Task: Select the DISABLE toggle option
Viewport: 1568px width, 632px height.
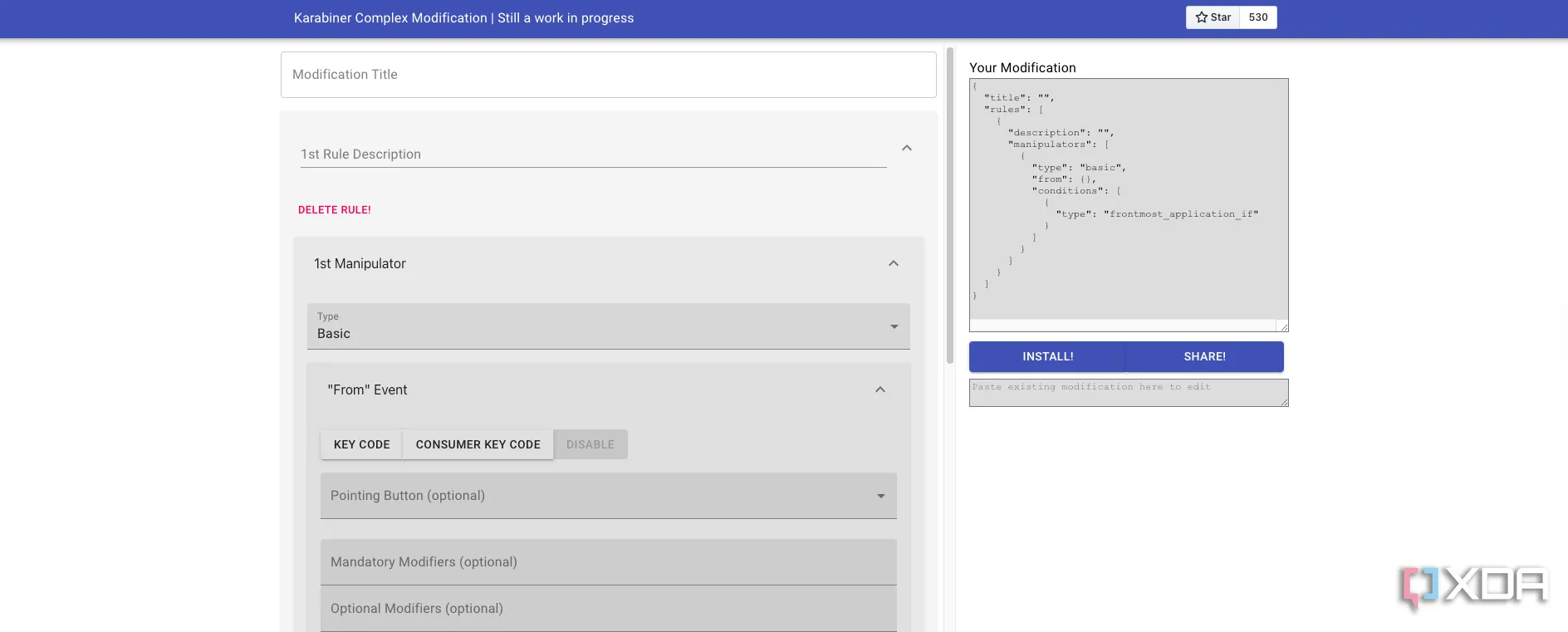Action: tap(590, 444)
